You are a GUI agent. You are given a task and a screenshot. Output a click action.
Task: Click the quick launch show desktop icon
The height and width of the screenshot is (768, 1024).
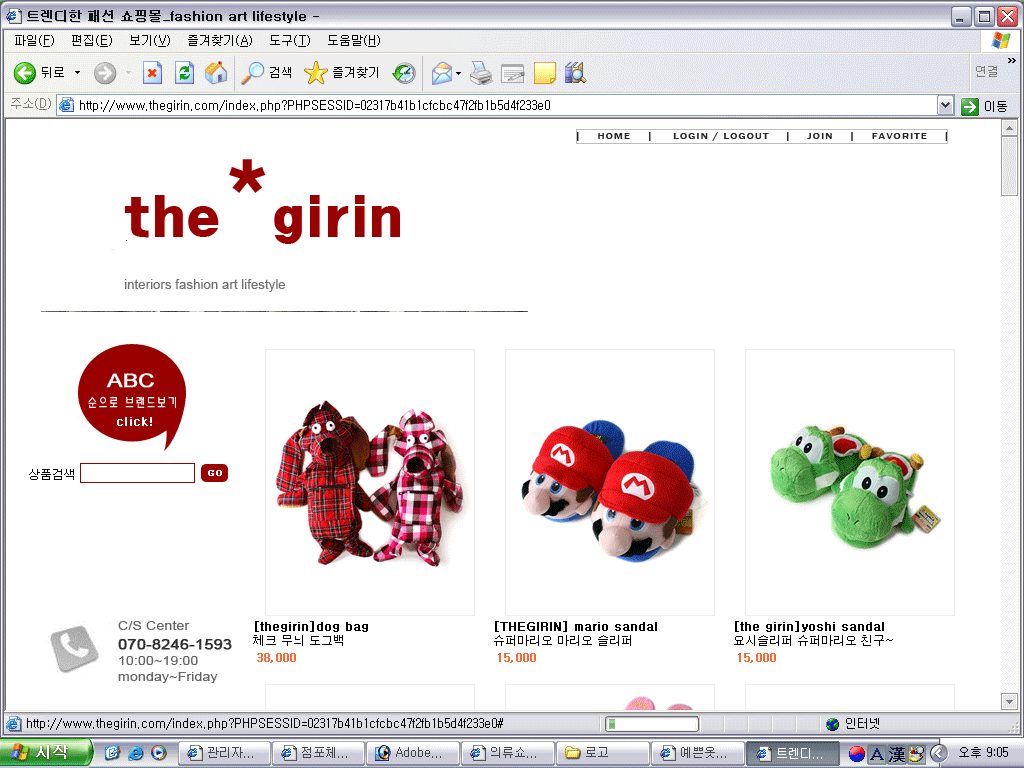[112, 753]
